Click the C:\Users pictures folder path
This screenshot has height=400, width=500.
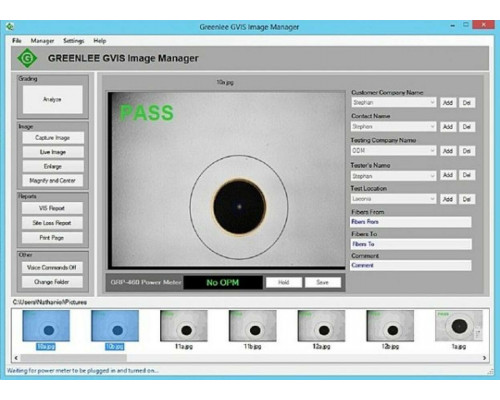(50, 302)
